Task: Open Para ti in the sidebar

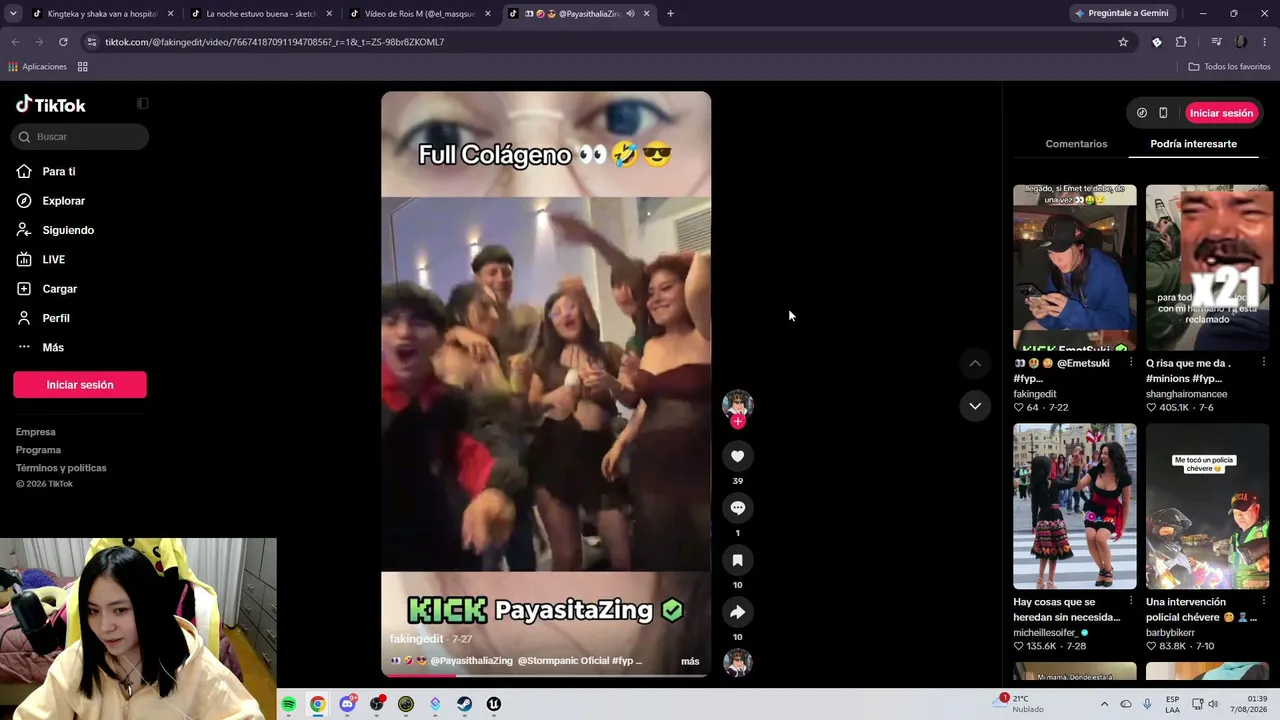Action: pyautogui.click(x=59, y=172)
